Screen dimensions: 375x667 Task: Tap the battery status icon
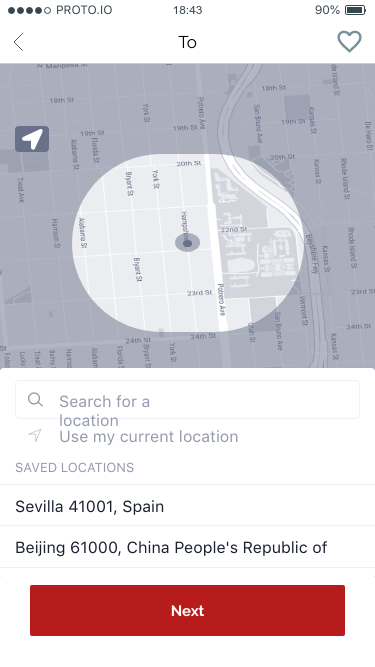(355, 10)
